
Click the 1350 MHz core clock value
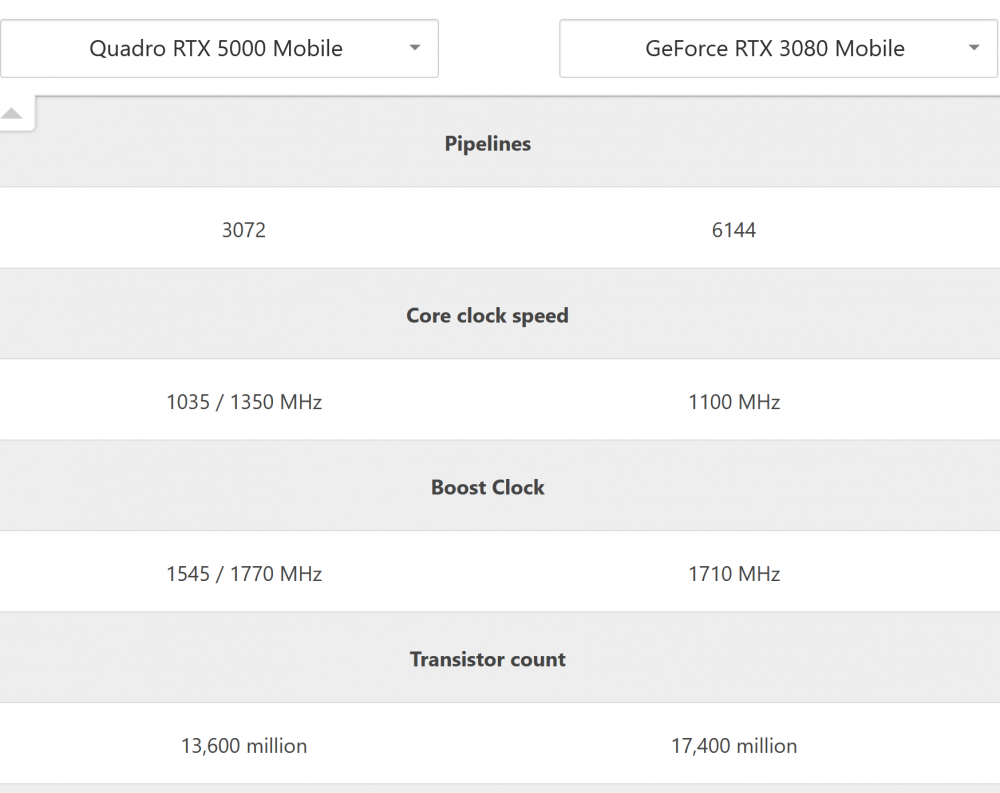coord(276,402)
